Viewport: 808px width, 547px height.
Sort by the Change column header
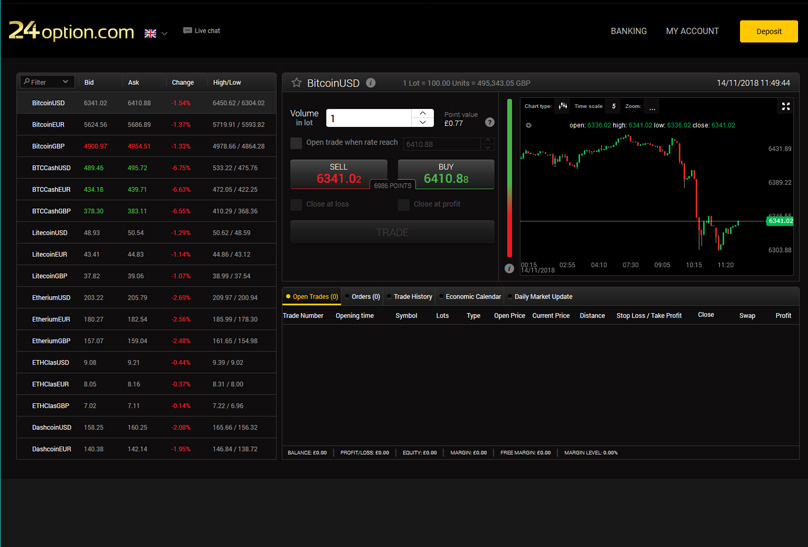pyautogui.click(x=182, y=82)
